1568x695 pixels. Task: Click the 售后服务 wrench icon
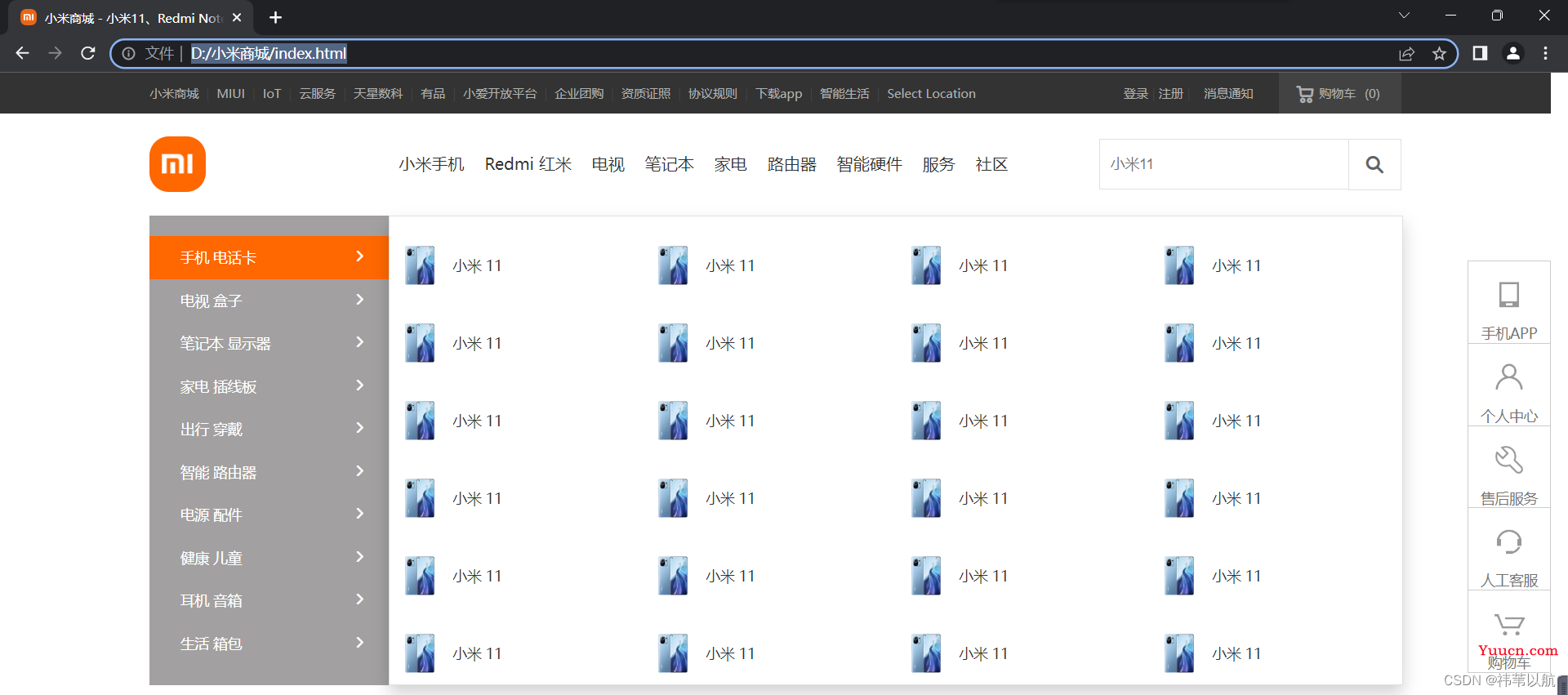pyautogui.click(x=1508, y=460)
